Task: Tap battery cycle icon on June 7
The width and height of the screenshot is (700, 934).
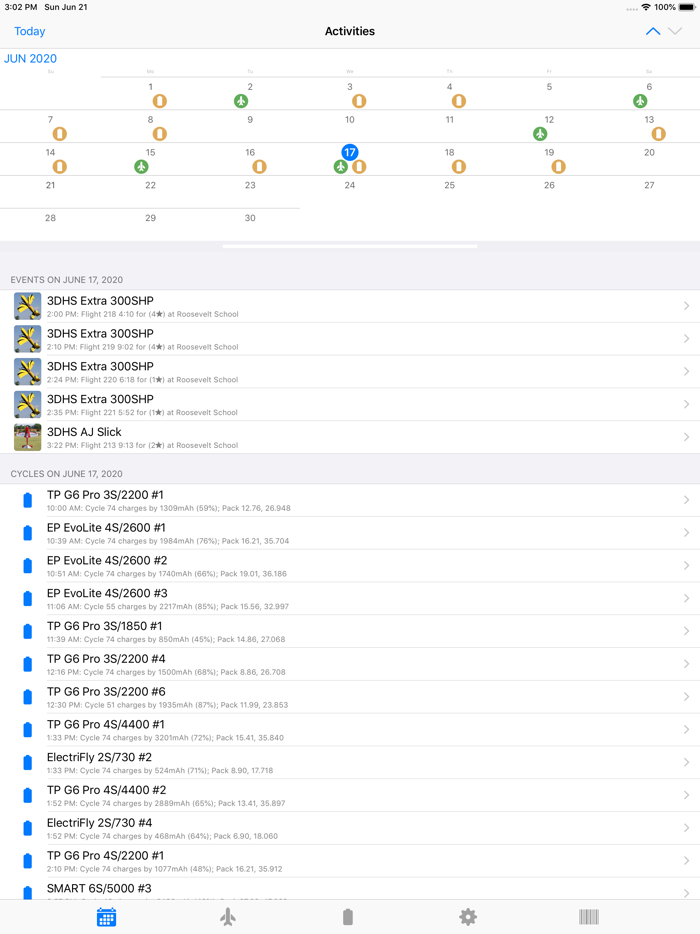Action: click(x=60, y=134)
